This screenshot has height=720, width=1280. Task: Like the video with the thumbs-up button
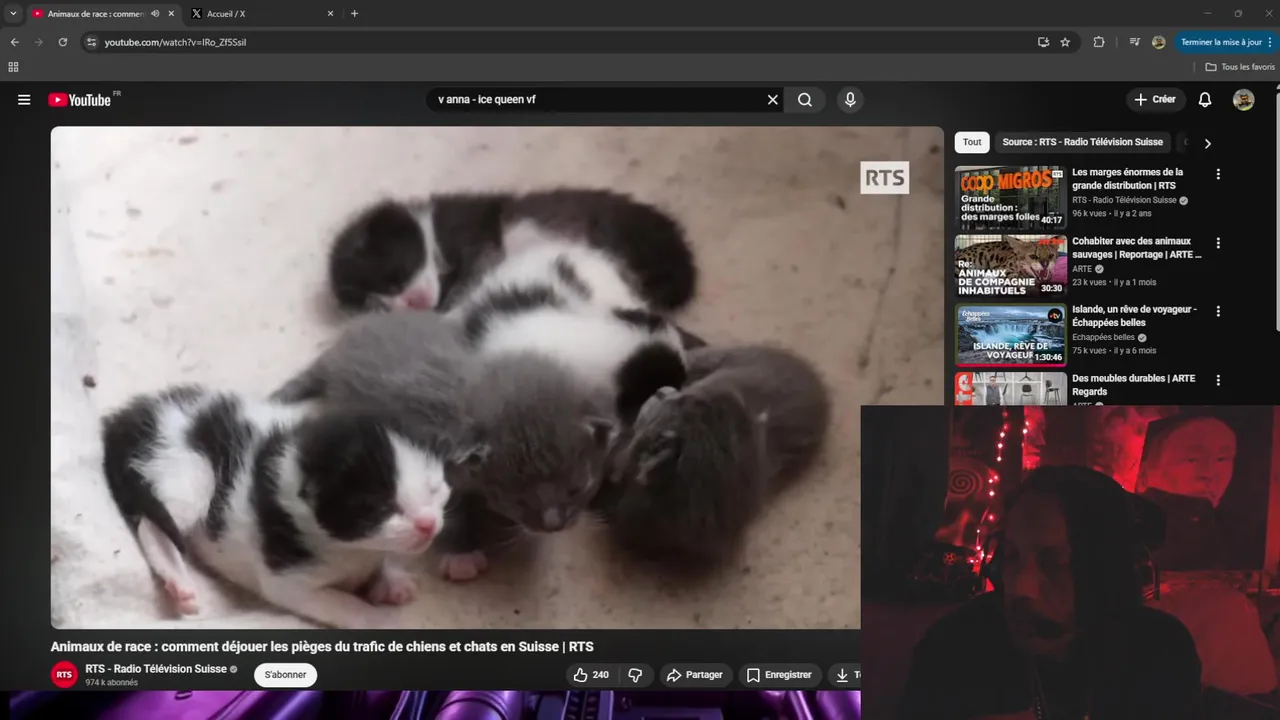[591, 675]
